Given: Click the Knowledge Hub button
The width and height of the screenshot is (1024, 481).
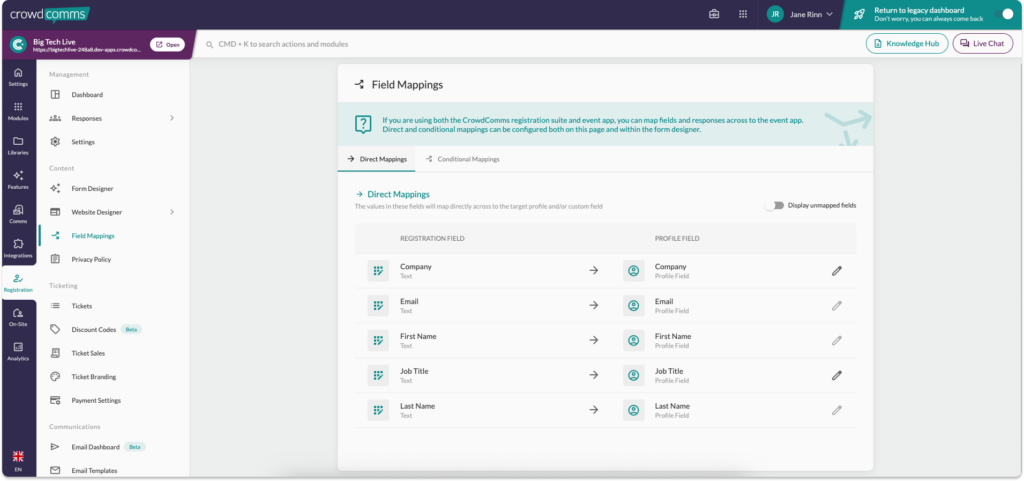Looking at the screenshot, I should 906,44.
